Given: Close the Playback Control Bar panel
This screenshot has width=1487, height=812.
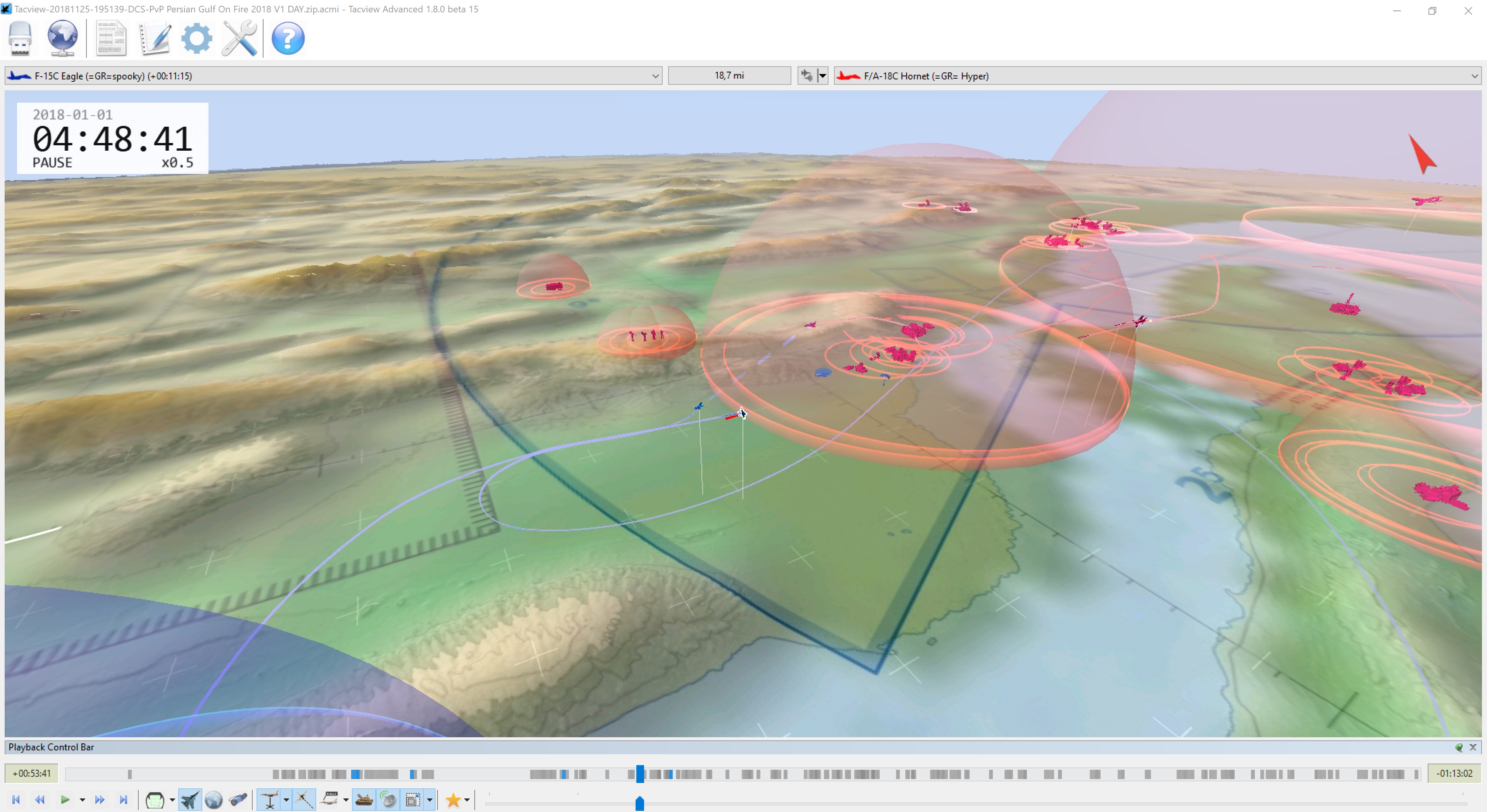Looking at the screenshot, I should pyautogui.click(x=1473, y=747).
